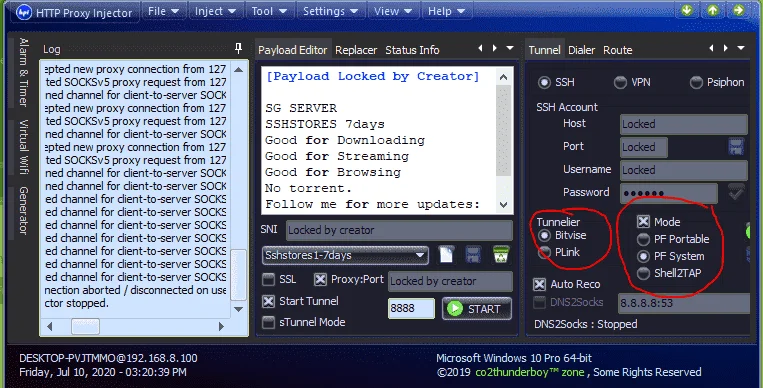The image size is (763, 388).
Task: Click the HTTP Proxy Injector app logo
Action: pos(24,12)
